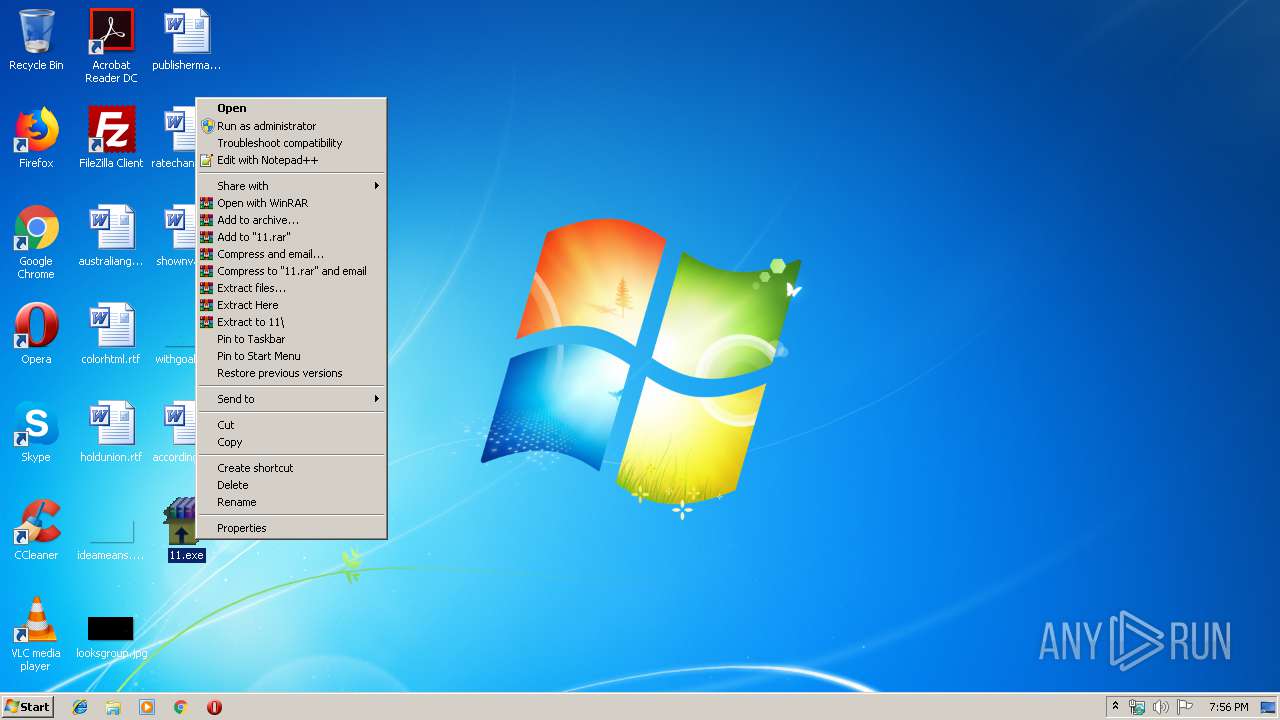Expand the Share with submenu
This screenshot has width=1280, height=720.
[291, 186]
